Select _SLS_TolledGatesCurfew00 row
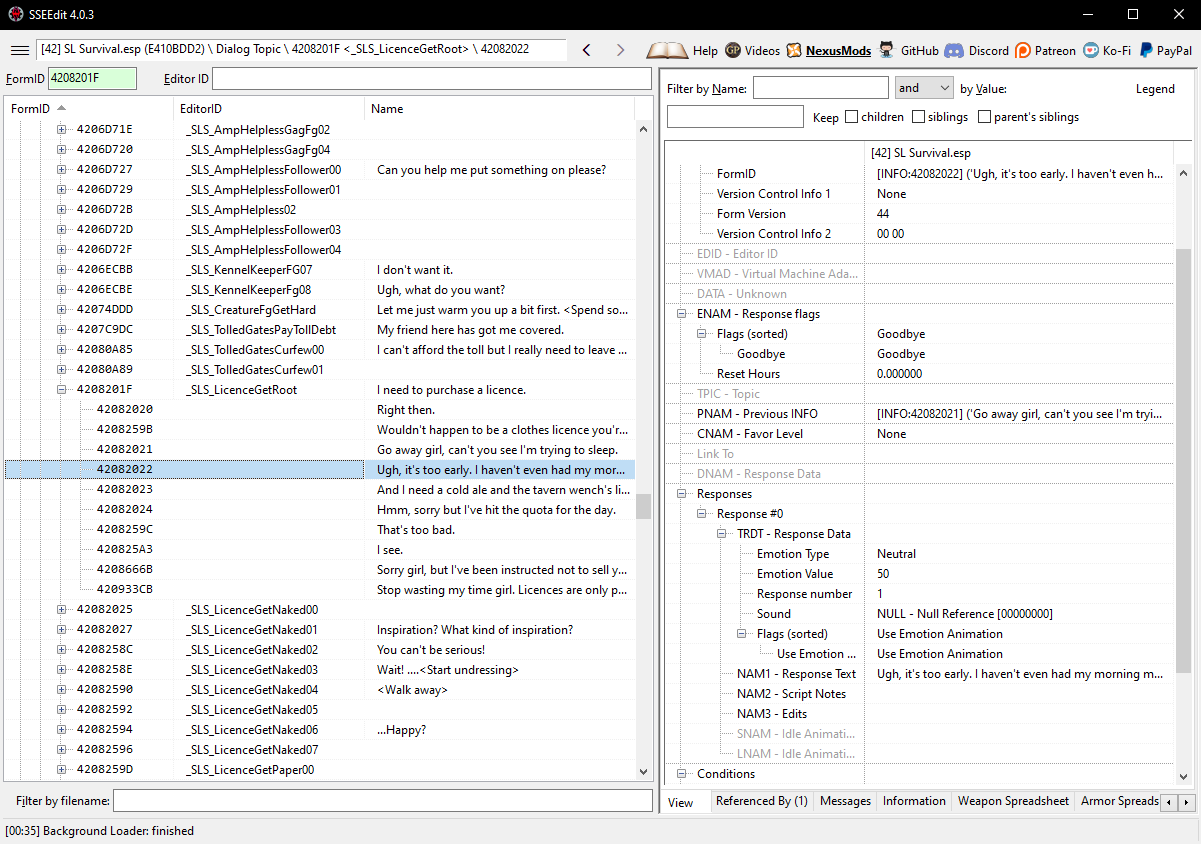Viewport: 1201px width, 844px height. (x=320, y=350)
